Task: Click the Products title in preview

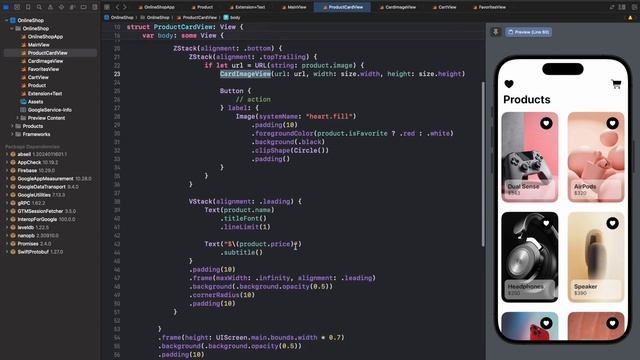Action: click(527, 100)
